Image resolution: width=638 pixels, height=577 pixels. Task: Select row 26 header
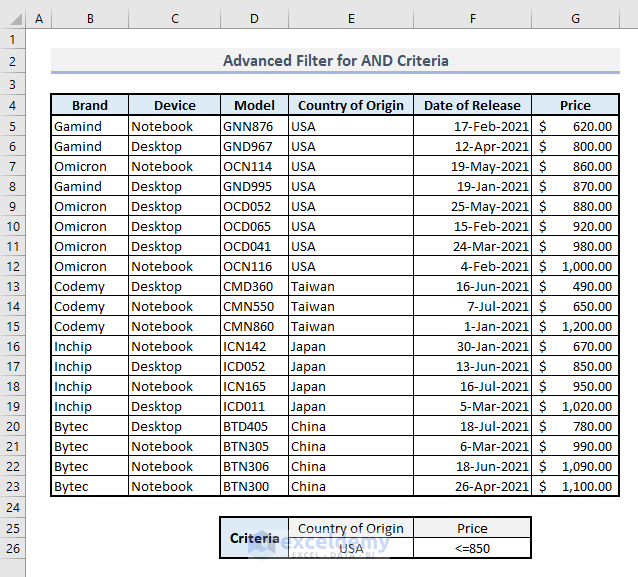(x=13, y=548)
